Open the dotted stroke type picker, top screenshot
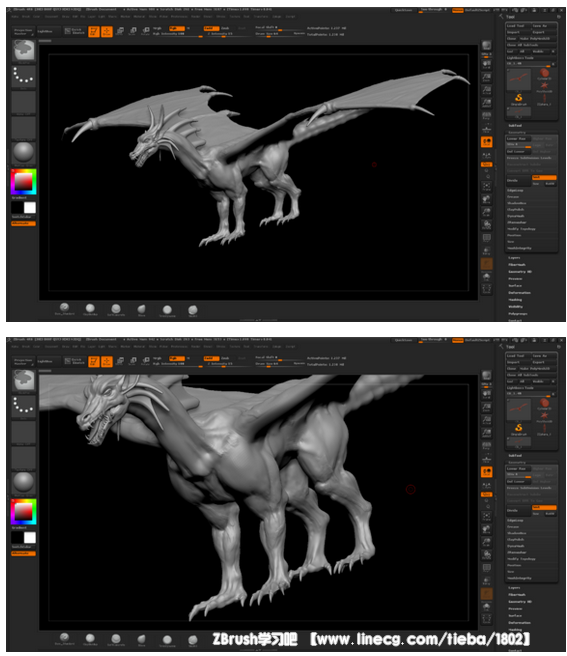Viewport: 567px width, 656px height. 23,76
